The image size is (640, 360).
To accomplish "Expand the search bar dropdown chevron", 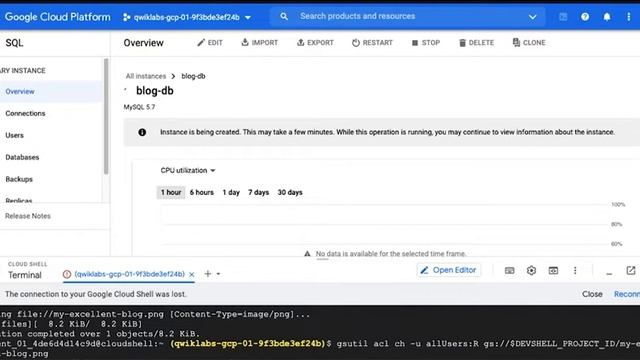I will (532, 17).
